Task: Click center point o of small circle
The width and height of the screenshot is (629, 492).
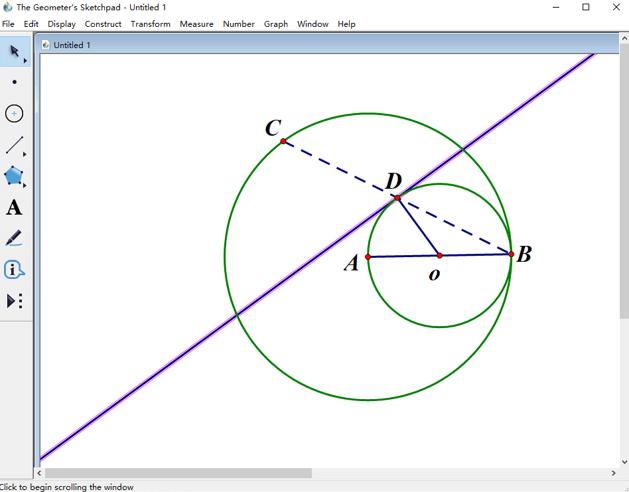Action: [x=440, y=256]
